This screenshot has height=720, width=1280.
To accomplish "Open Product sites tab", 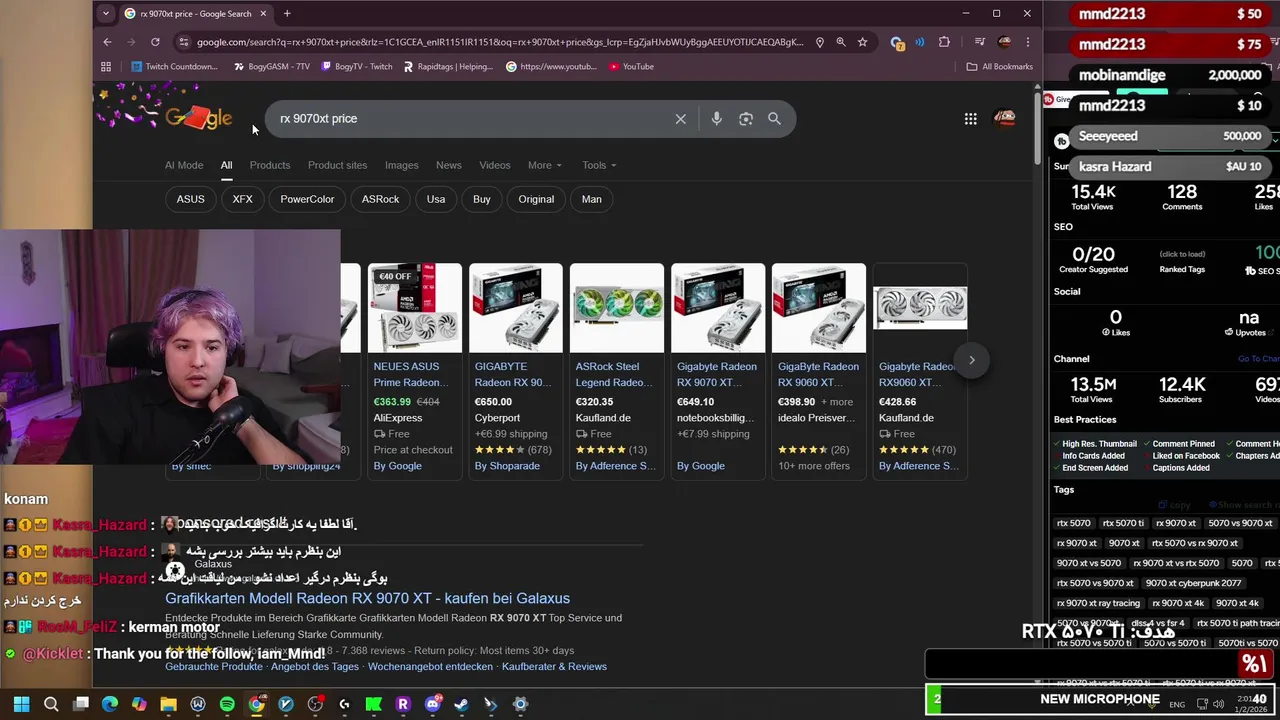I will (x=337, y=165).
